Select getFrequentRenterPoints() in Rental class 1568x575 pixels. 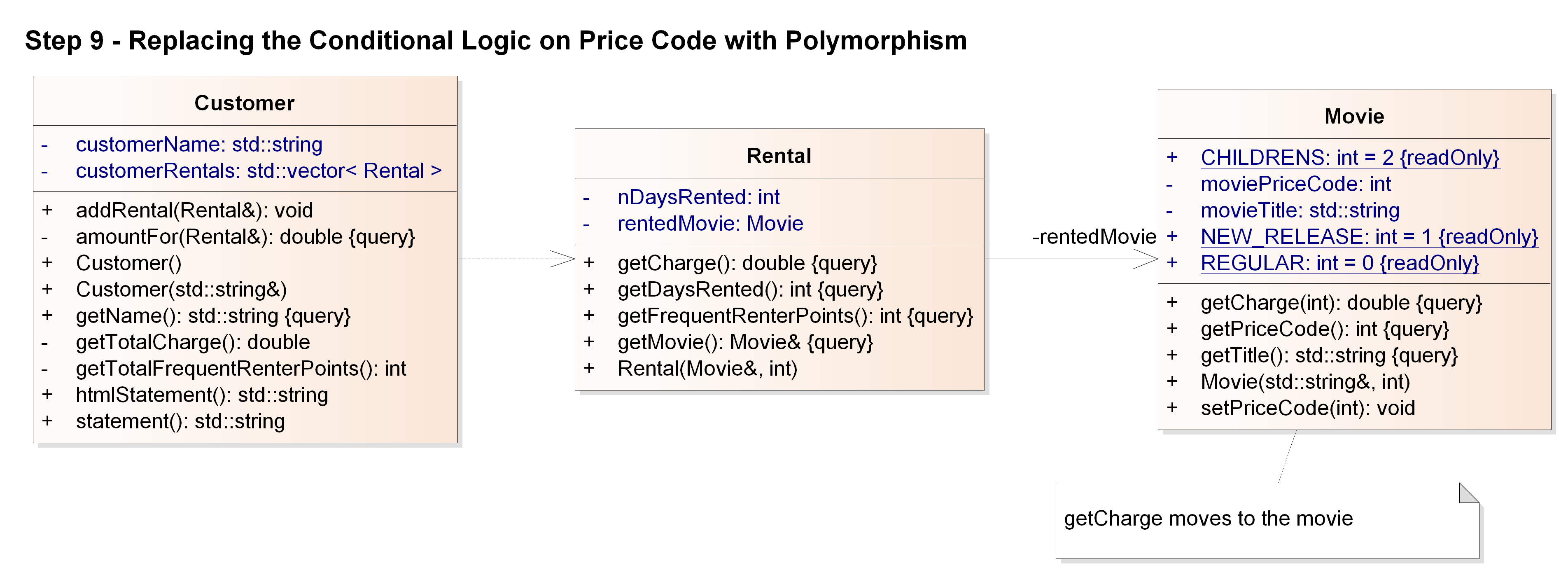795,316
